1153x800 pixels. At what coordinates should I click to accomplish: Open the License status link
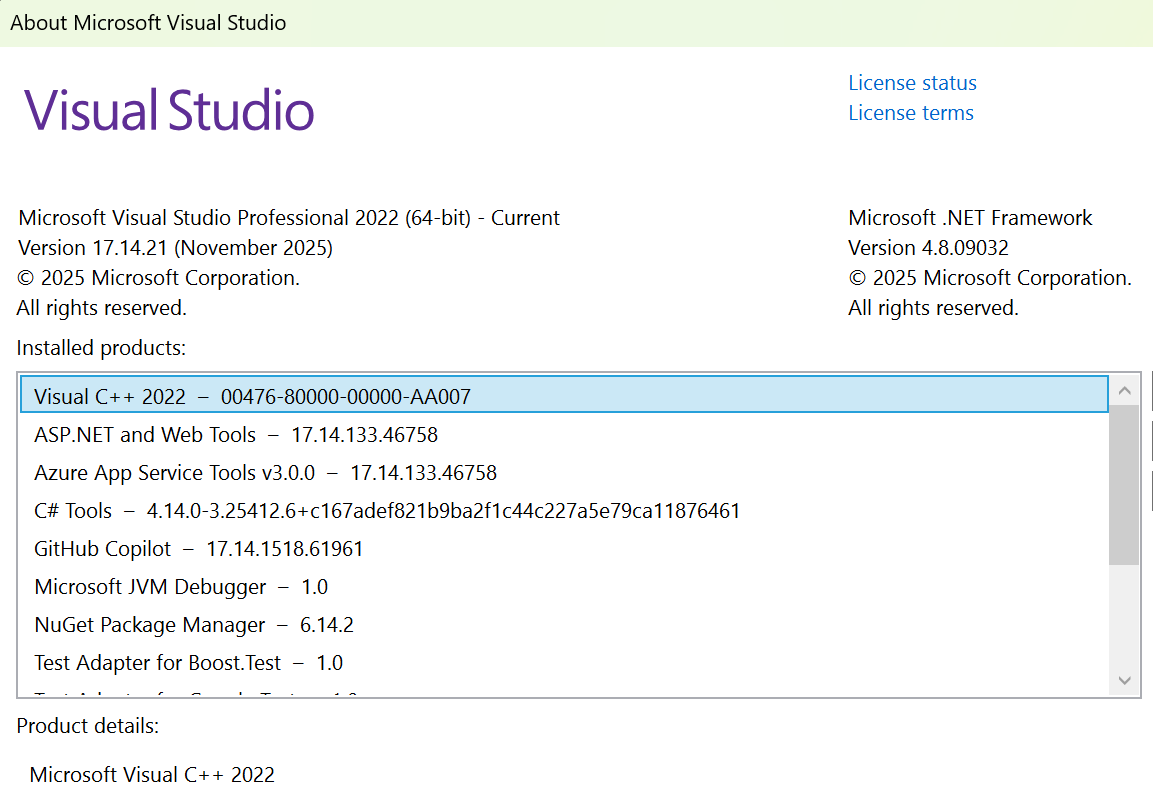coord(912,83)
